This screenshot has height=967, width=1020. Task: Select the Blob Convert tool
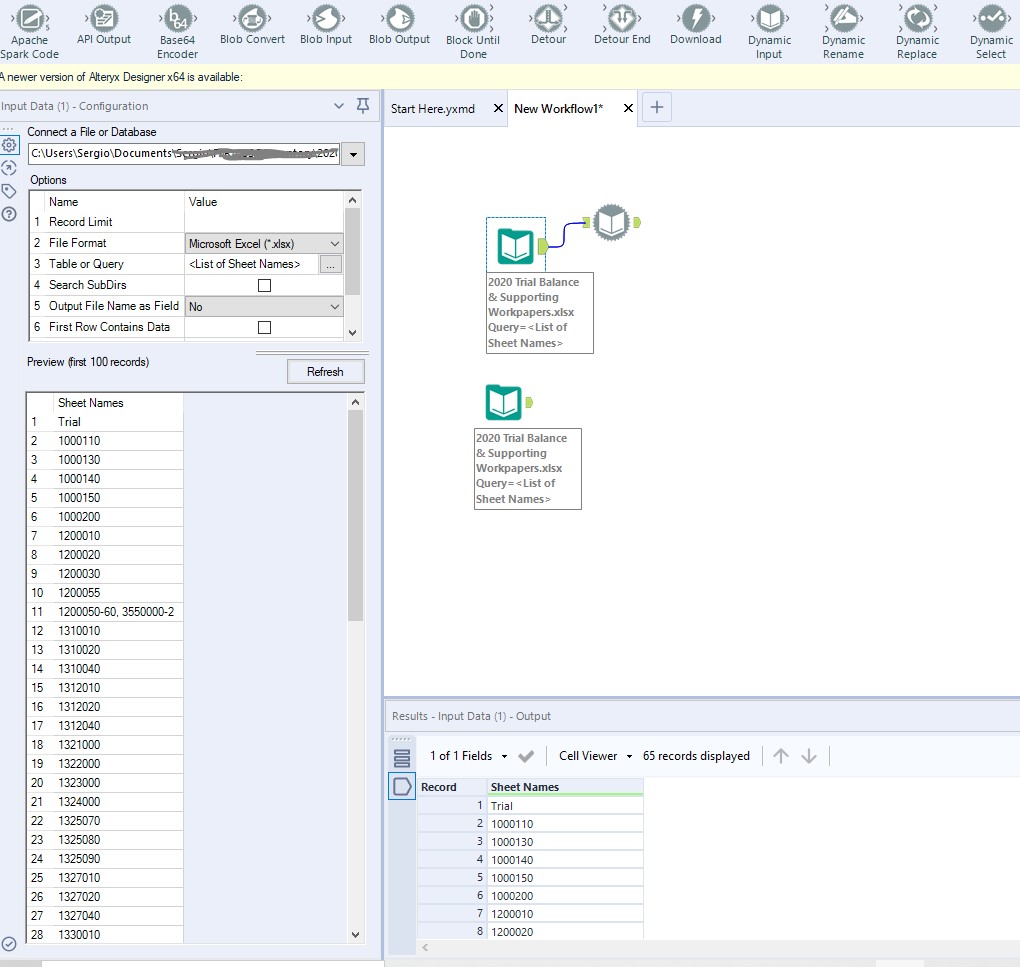pos(252,18)
